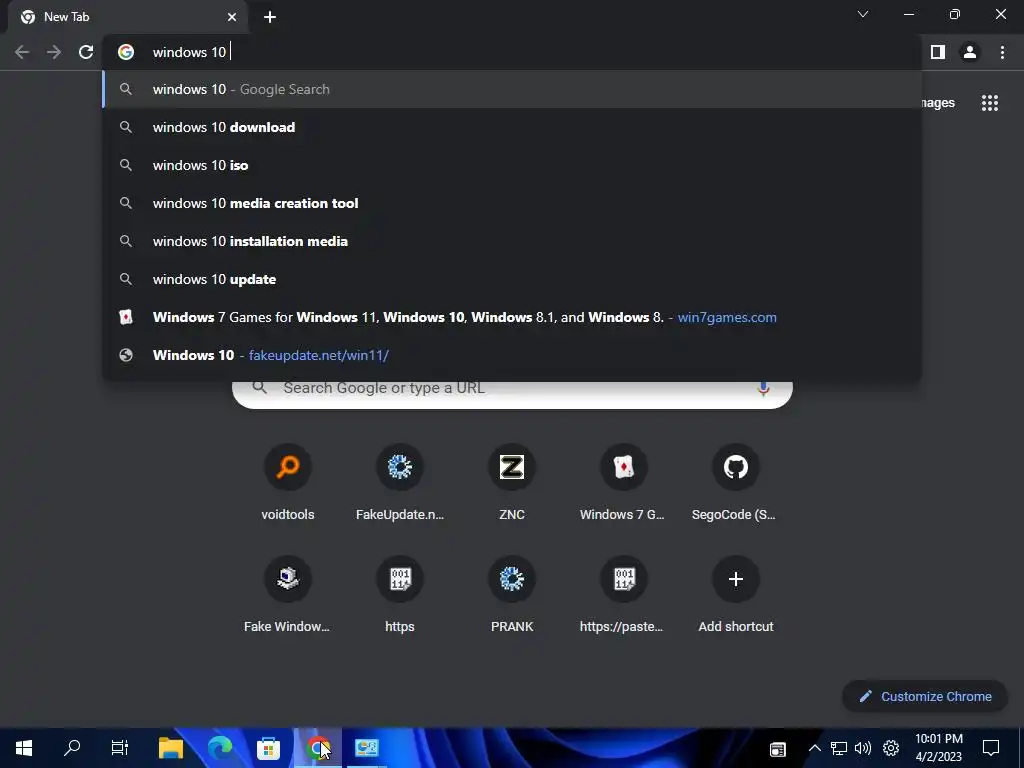This screenshot has height=768, width=1024.
Task: Open the PRANK shortcut
Action: click(x=512, y=595)
